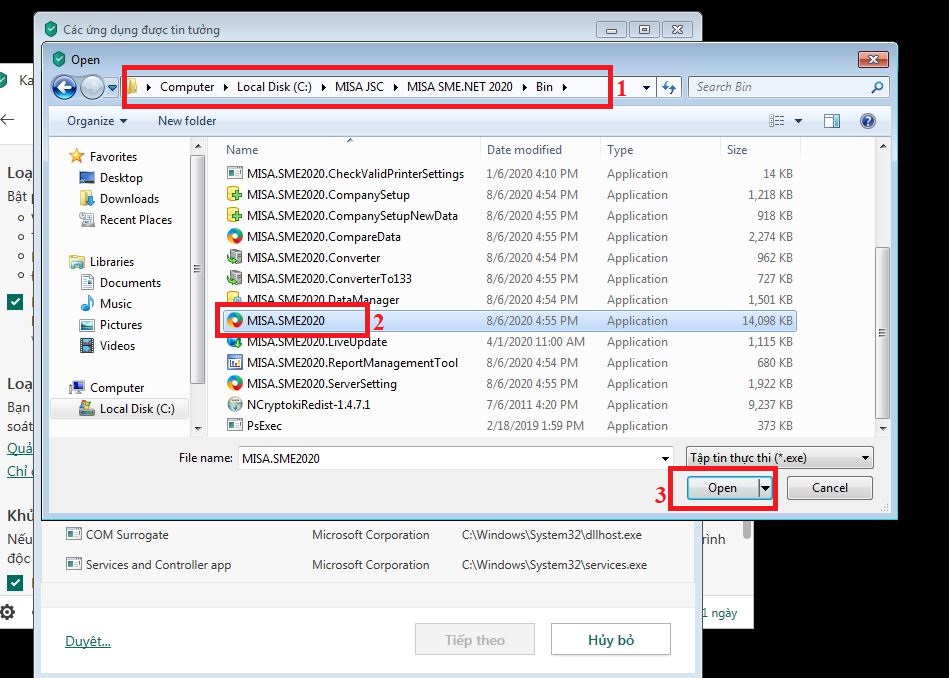Viewport: 949px width, 678px height.
Task: Click the File name input field
Action: point(448,458)
